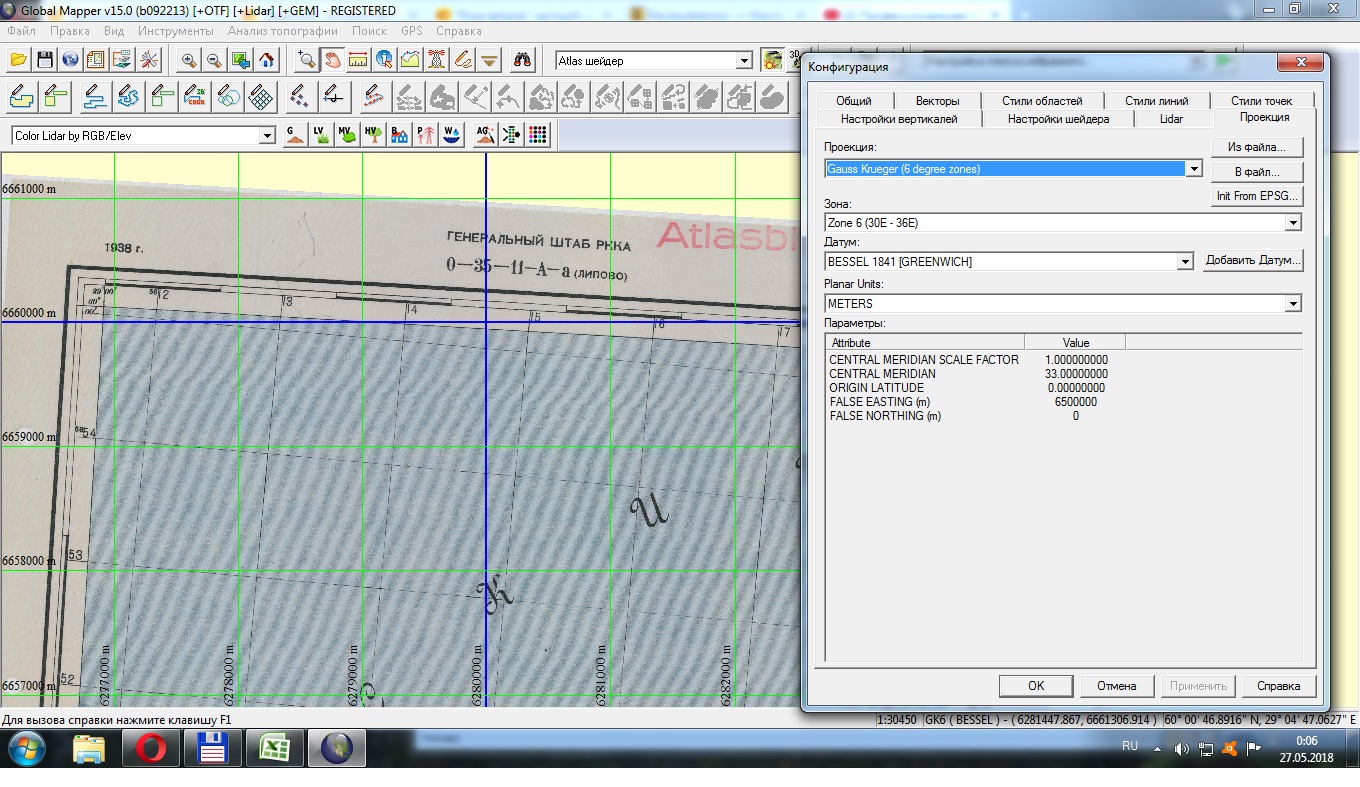Click the Open file folder icon
The image size is (1360, 787).
(x=18, y=60)
